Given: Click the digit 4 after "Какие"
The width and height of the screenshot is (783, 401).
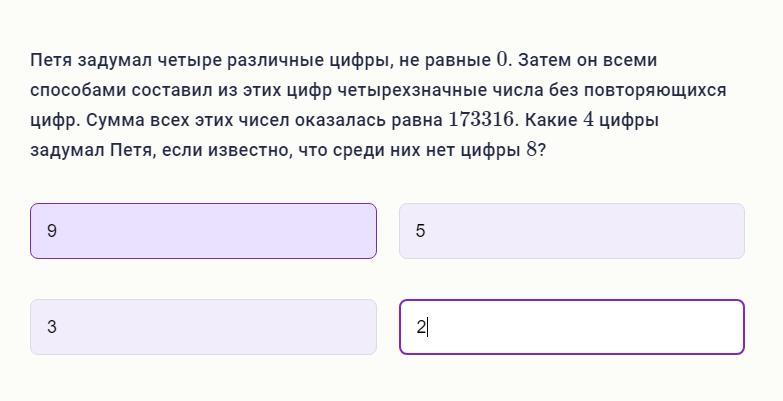Looking at the screenshot, I should click(589, 120).
